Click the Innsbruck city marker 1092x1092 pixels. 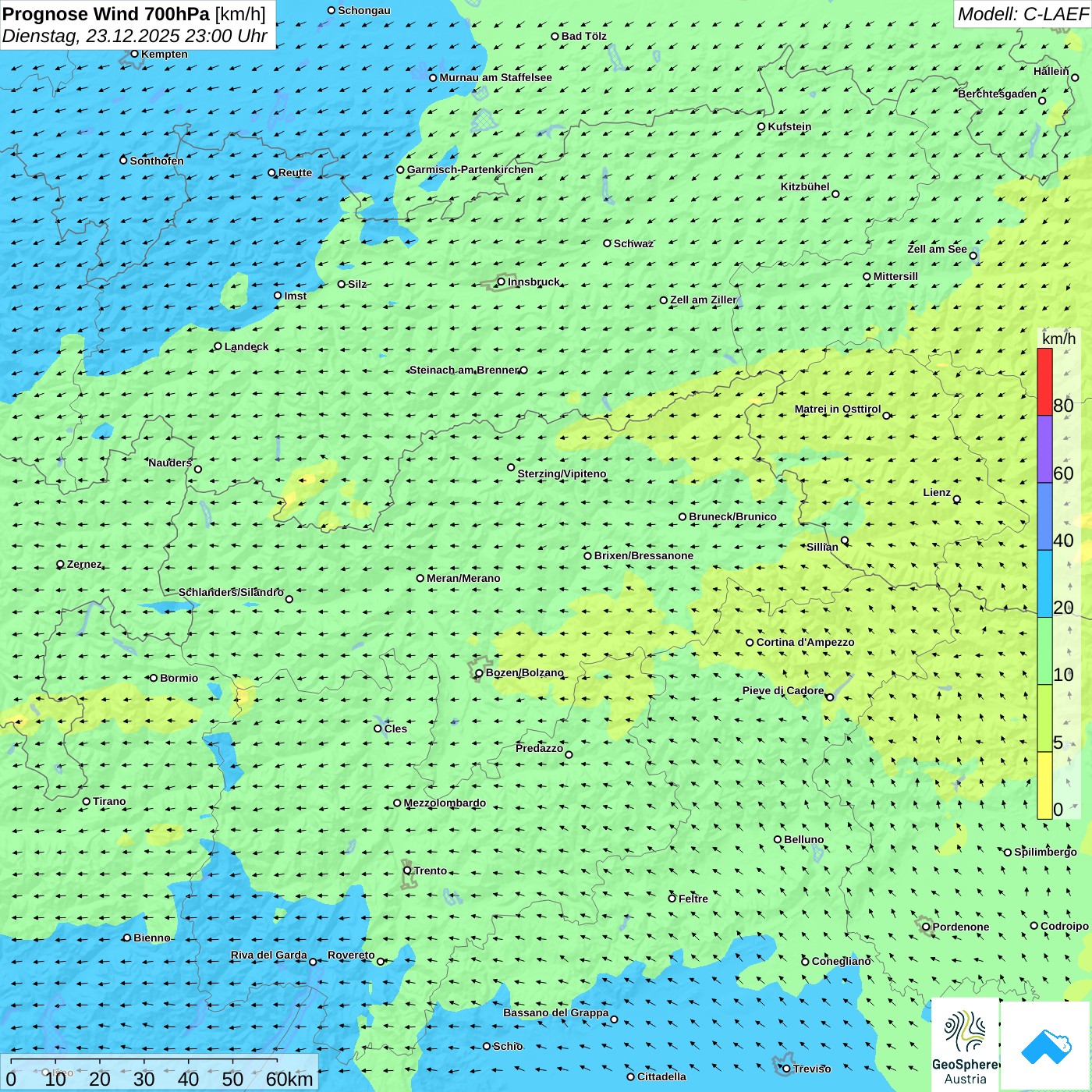click(502, 282)
